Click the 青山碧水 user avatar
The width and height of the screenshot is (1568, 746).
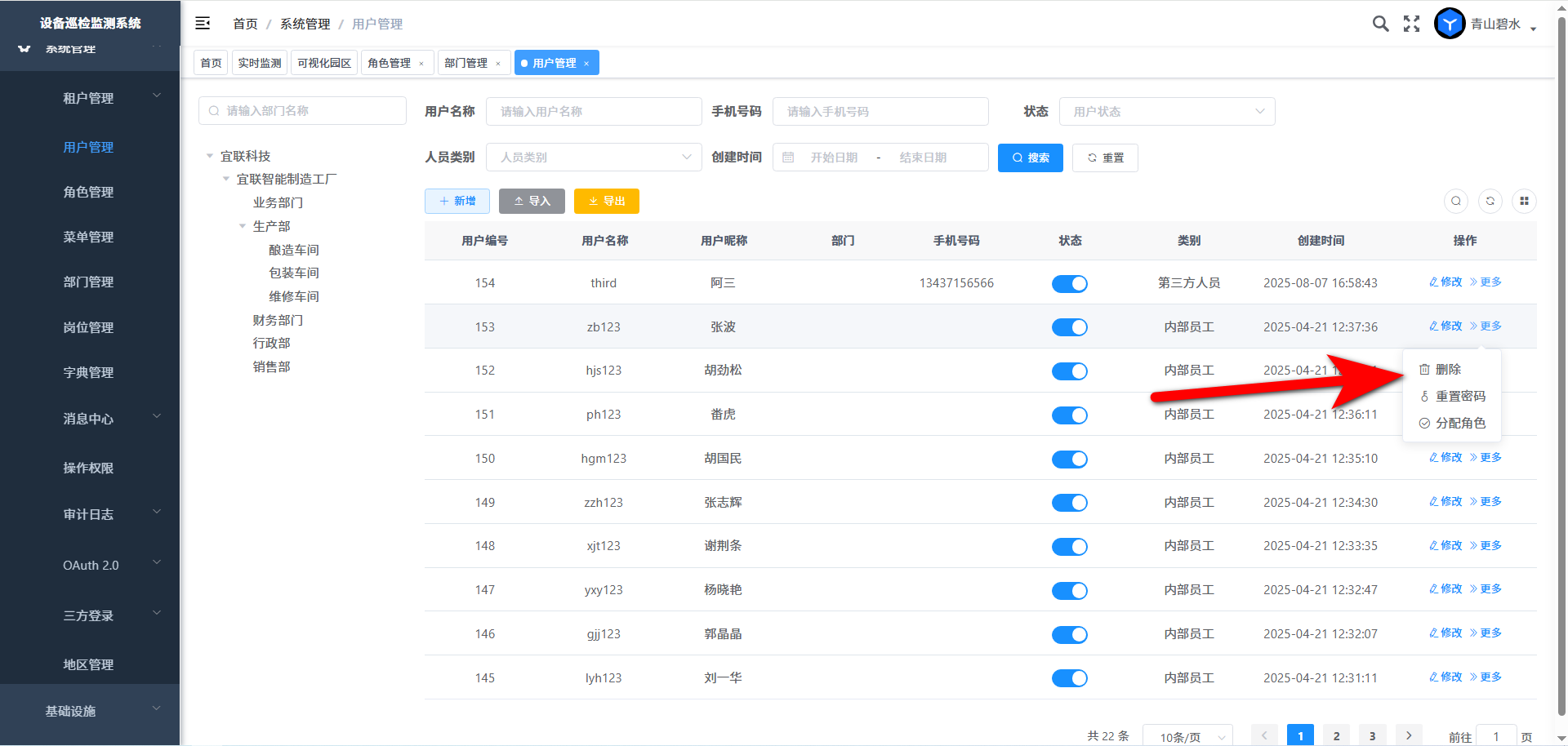[x=1450, y=24]
